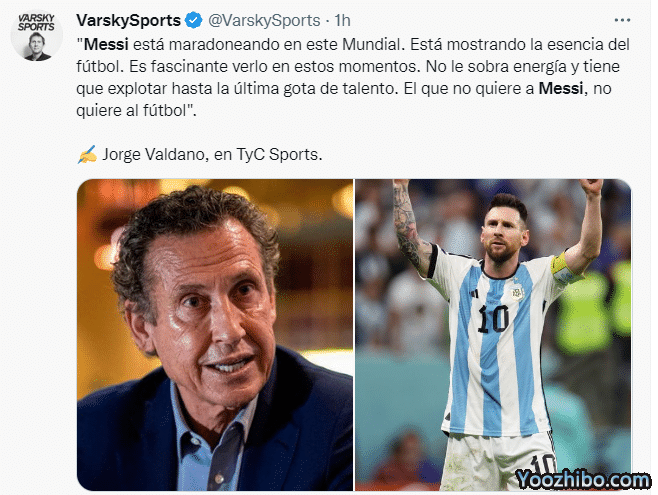Screen dimensions: 658x495
Task: Open the three-dot more options menu
Action: coord(622,20)
